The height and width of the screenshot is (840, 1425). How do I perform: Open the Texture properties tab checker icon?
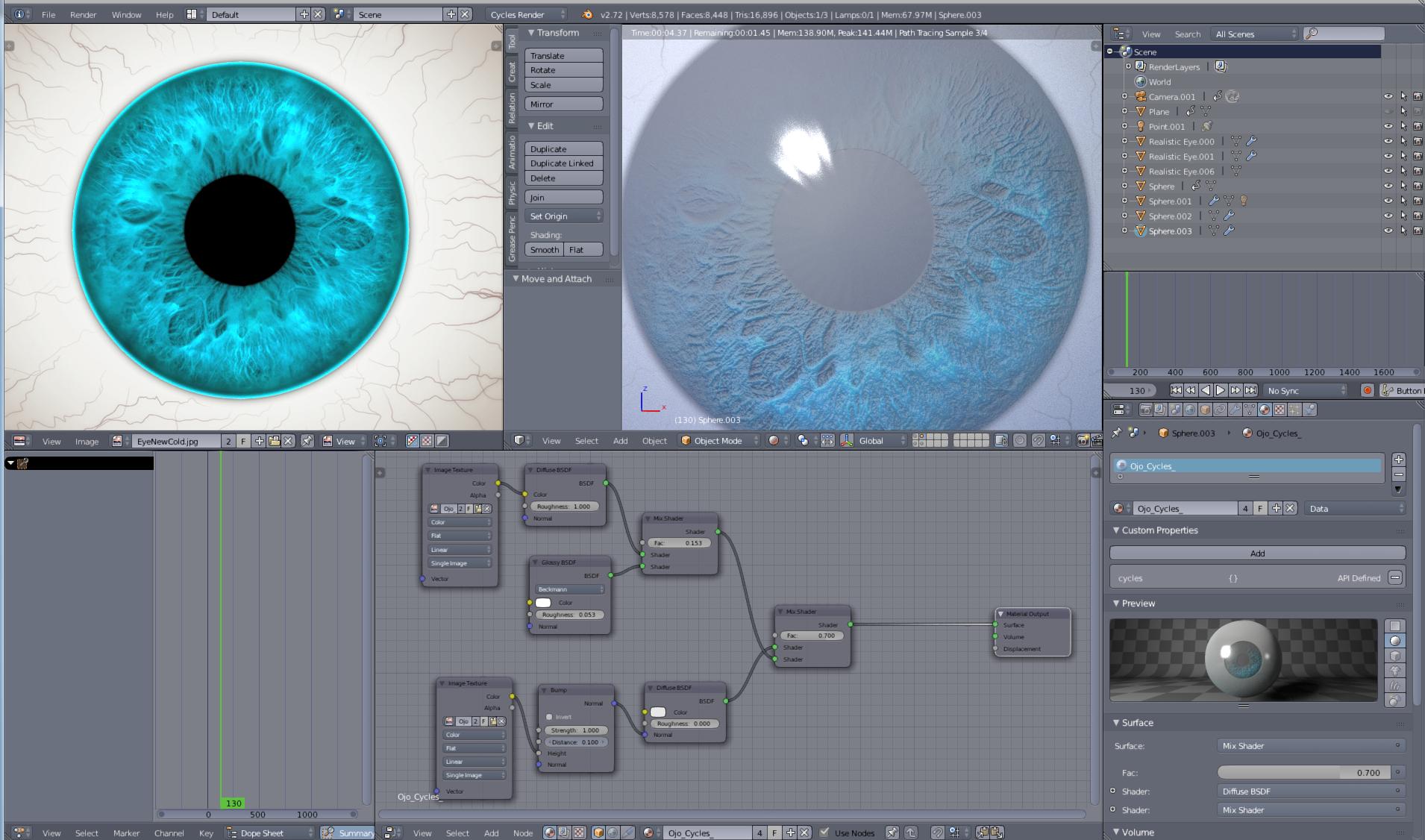[x=1280, y=410]
